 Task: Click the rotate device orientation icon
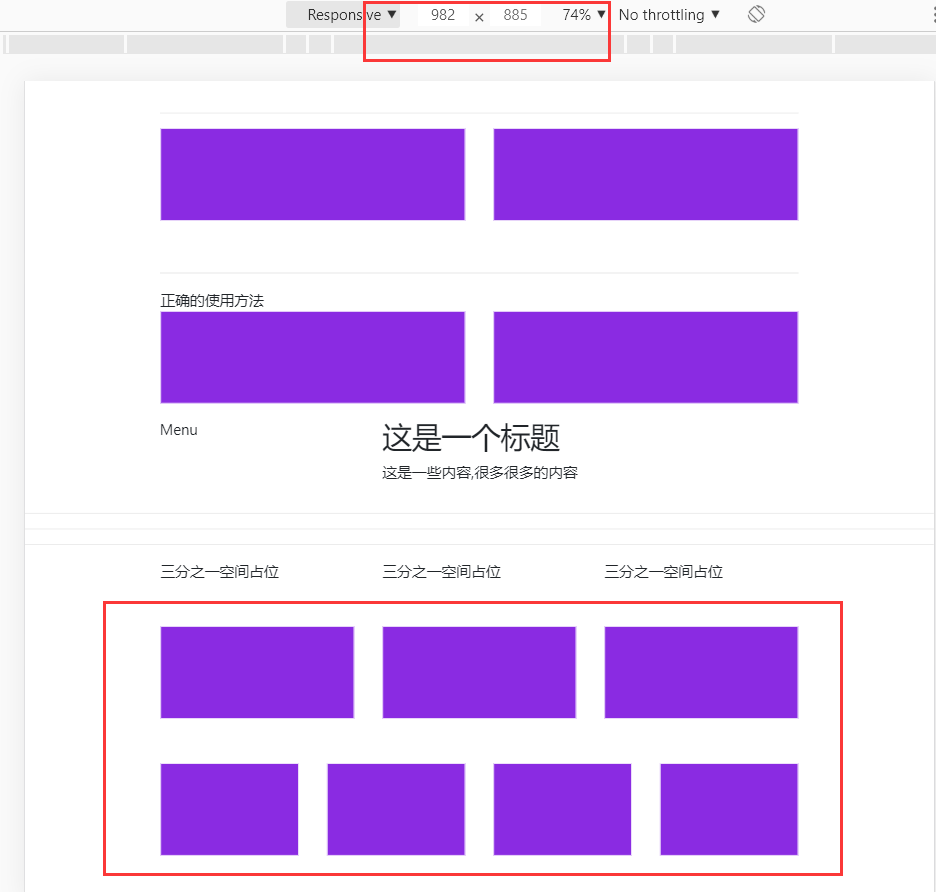click(x=756, y=14)
